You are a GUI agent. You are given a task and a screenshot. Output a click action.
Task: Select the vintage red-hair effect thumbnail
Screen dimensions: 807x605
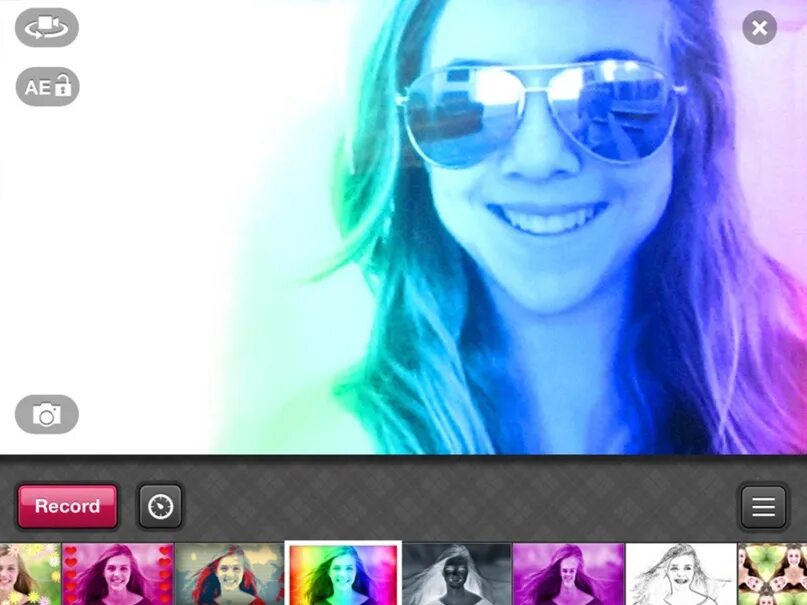230,574
